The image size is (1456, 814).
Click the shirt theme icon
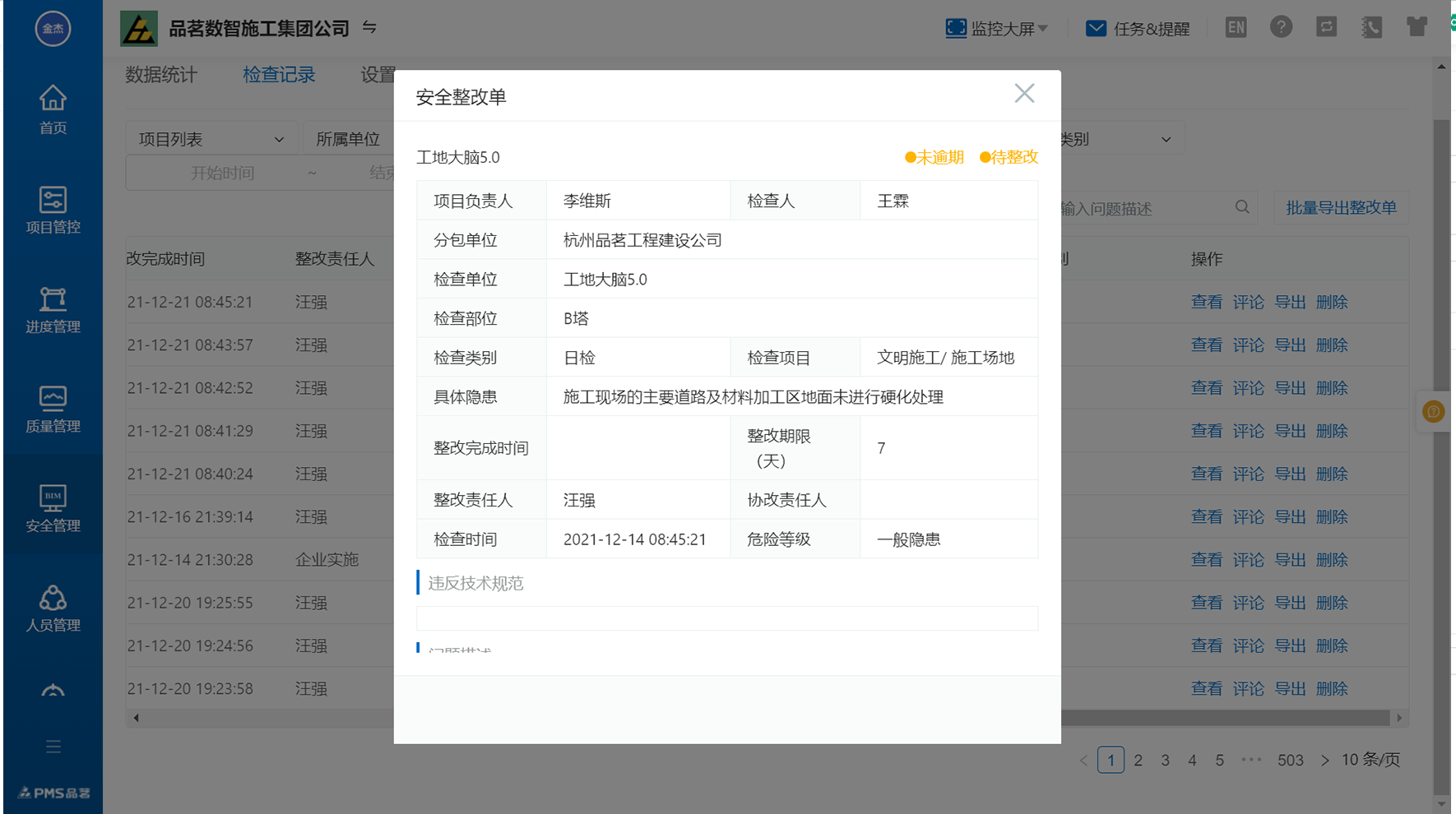point(1417,27)
